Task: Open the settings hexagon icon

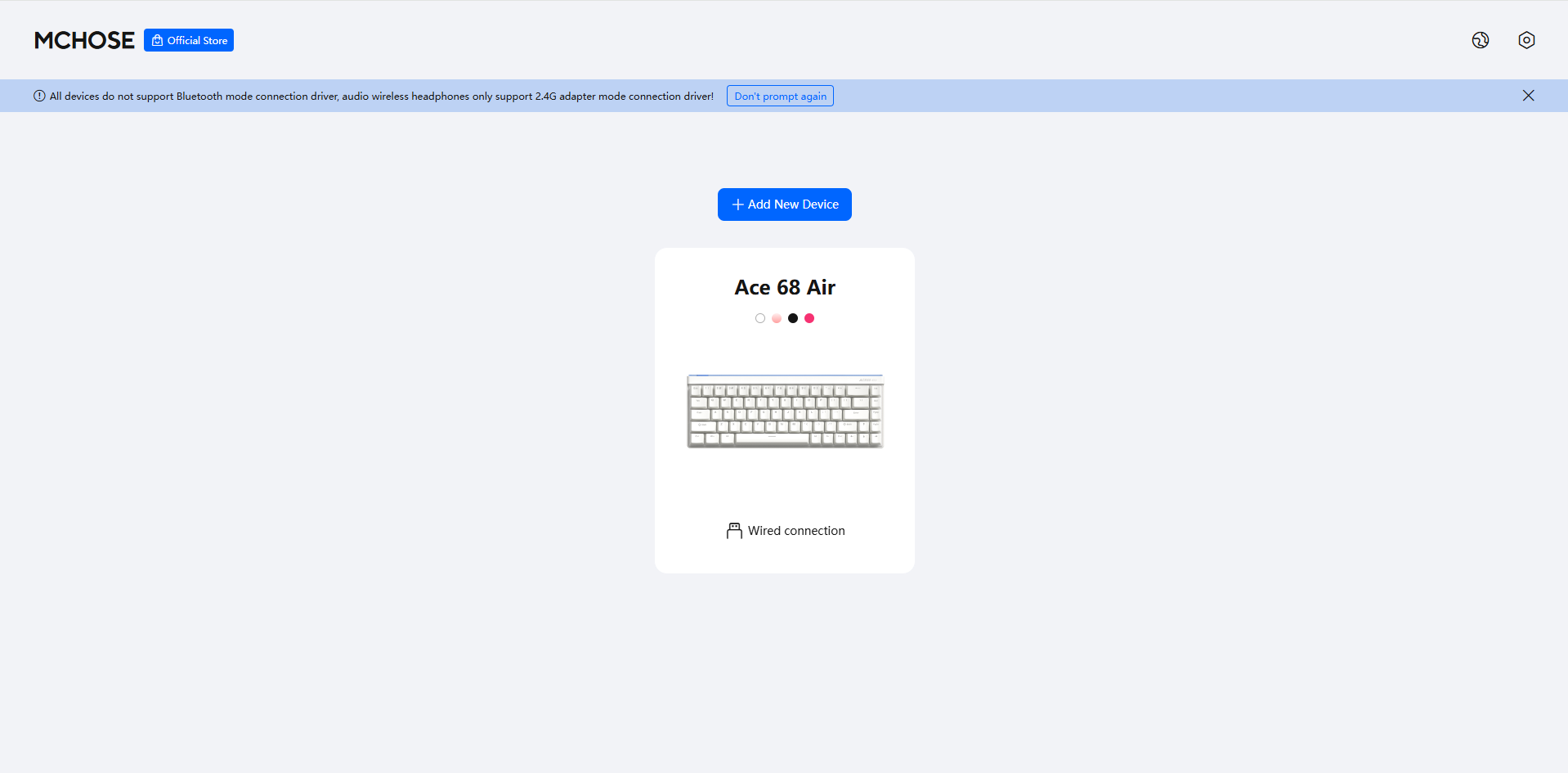Action: pyautogui.click(x=1526, y=40)
